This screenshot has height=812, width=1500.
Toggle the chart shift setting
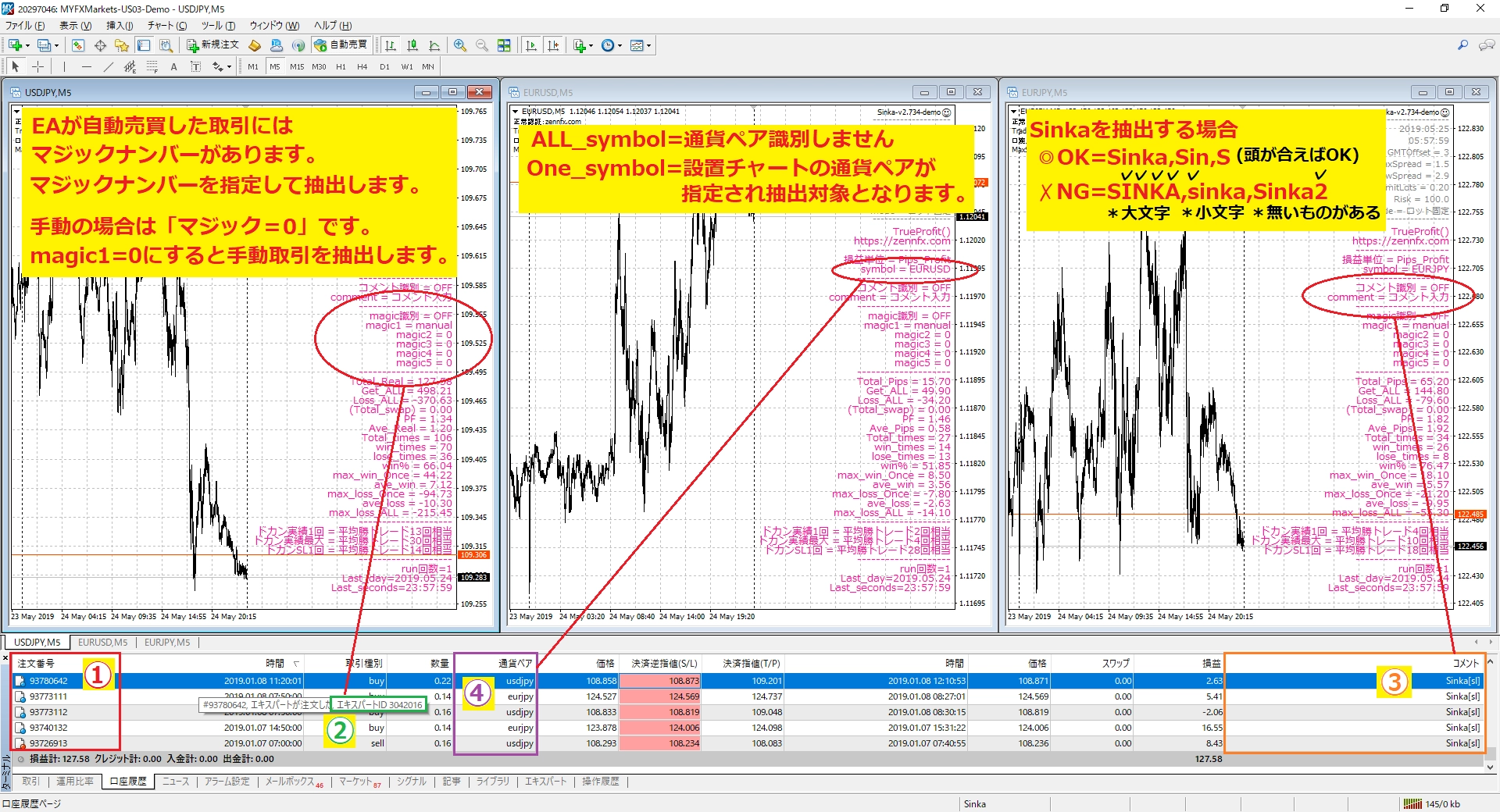click(x=555, y=45)
